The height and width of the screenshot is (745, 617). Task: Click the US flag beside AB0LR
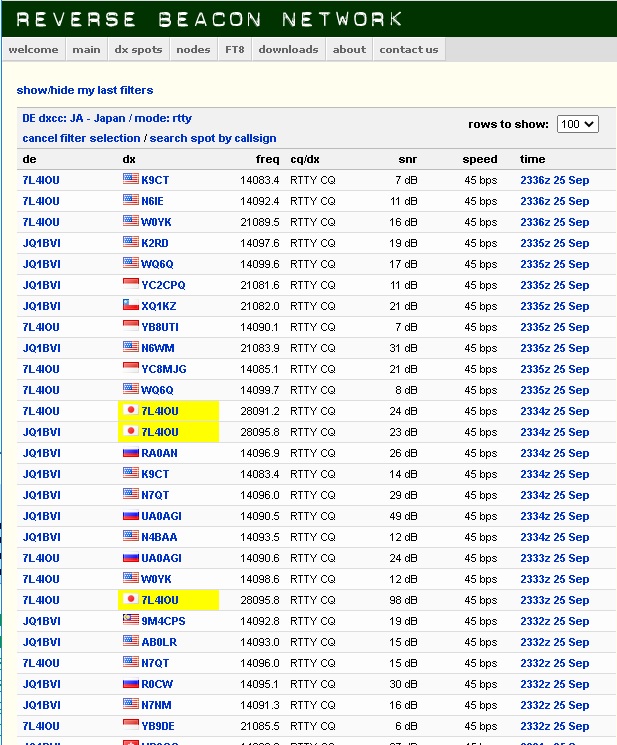(x=131, y=640)
